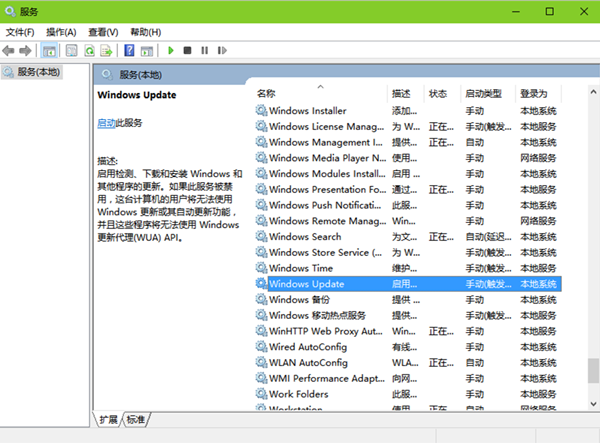This screenshot has width=600, height=443.
Task: Switch to the 标准 tab
Action: click(136, 420)
